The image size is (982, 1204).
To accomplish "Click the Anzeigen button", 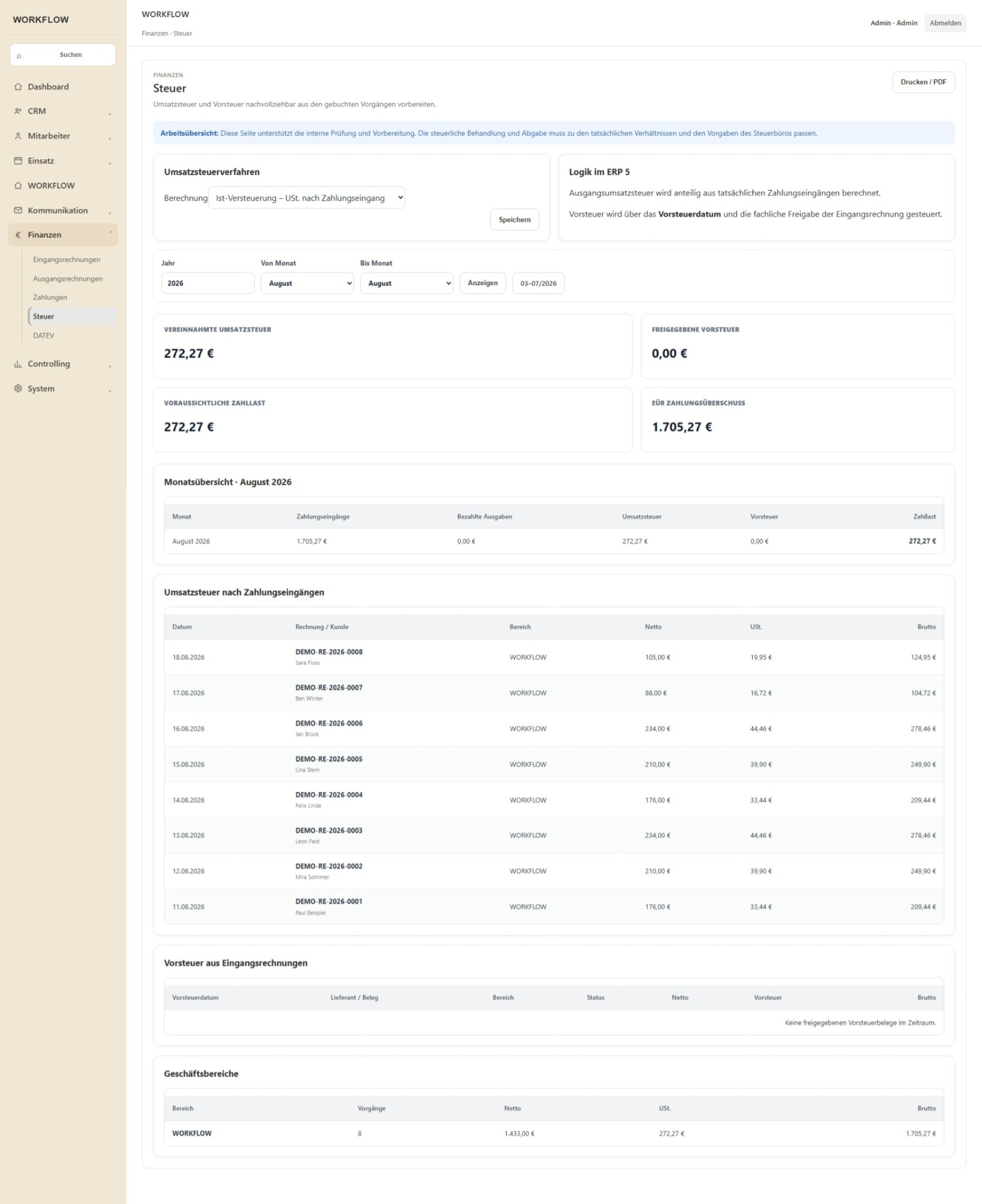I will coord(483,283).
